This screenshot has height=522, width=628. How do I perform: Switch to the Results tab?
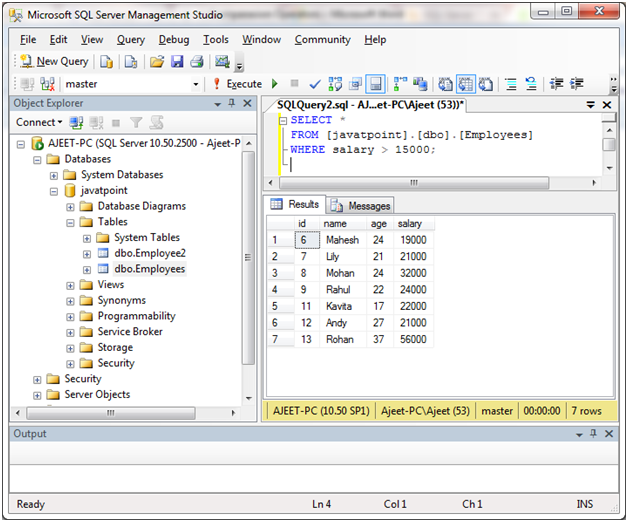tap(295, 204)
